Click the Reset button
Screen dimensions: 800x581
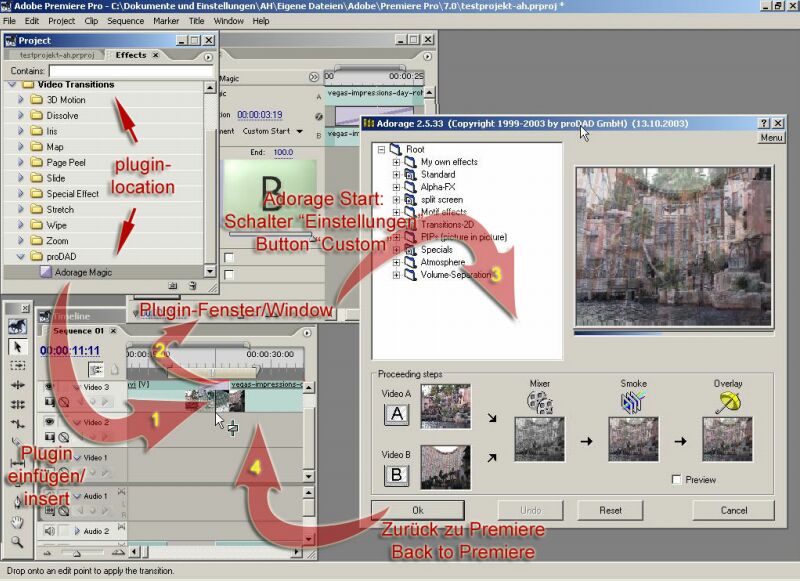pyautogui.click(x=610, y=510)
